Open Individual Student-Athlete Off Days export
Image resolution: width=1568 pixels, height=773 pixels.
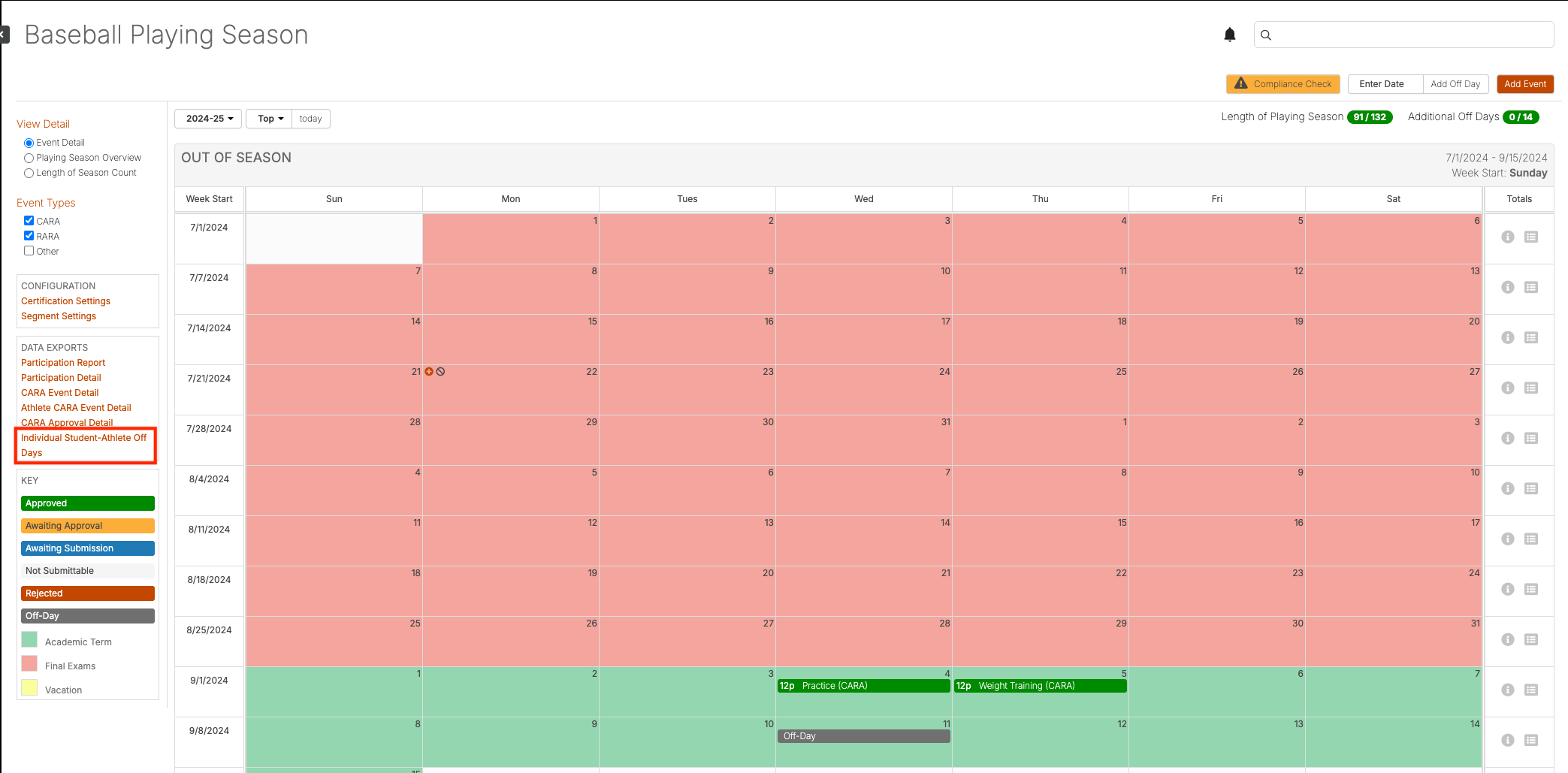coord(84,445)
